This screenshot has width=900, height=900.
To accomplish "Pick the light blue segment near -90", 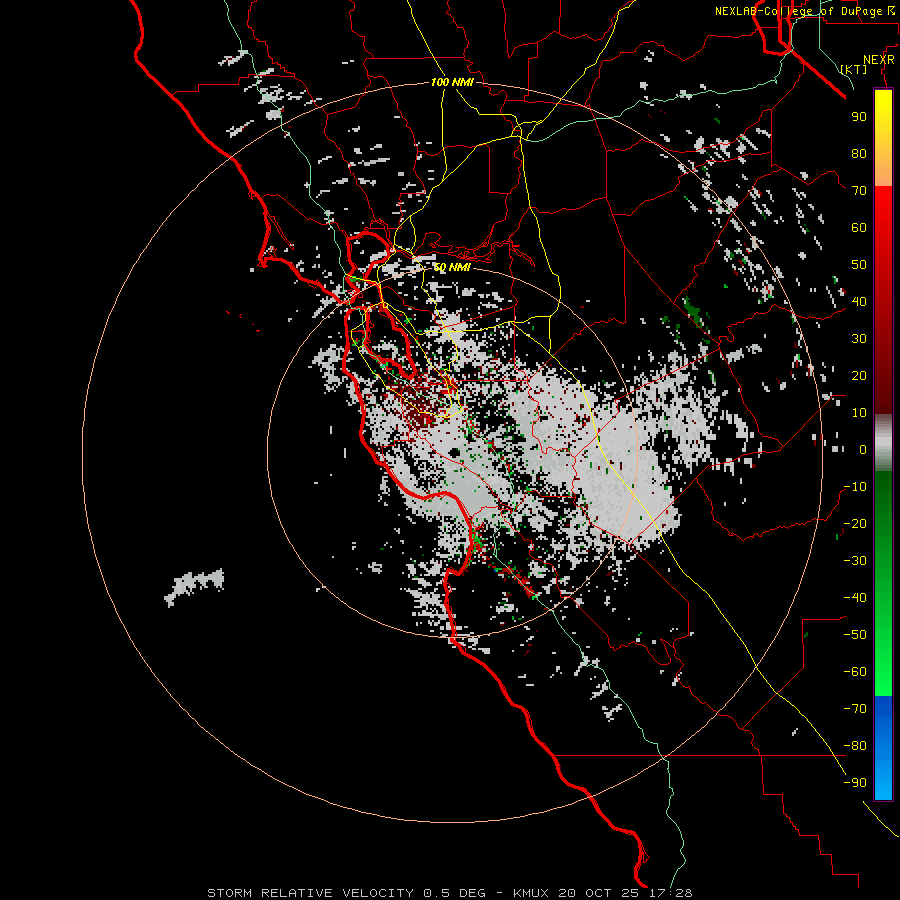I will pos(883,781).
